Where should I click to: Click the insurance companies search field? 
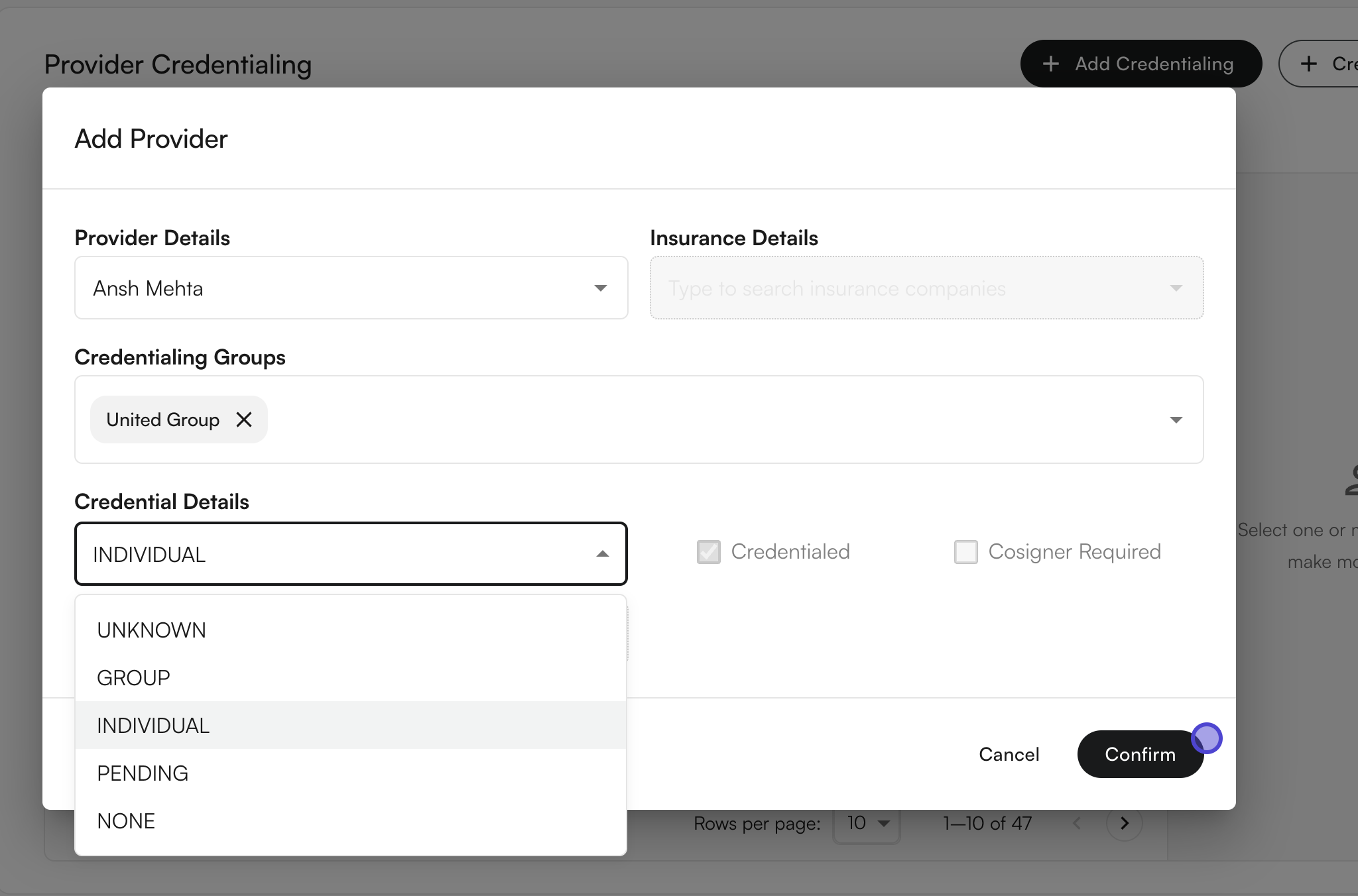(x=926, y=288)
